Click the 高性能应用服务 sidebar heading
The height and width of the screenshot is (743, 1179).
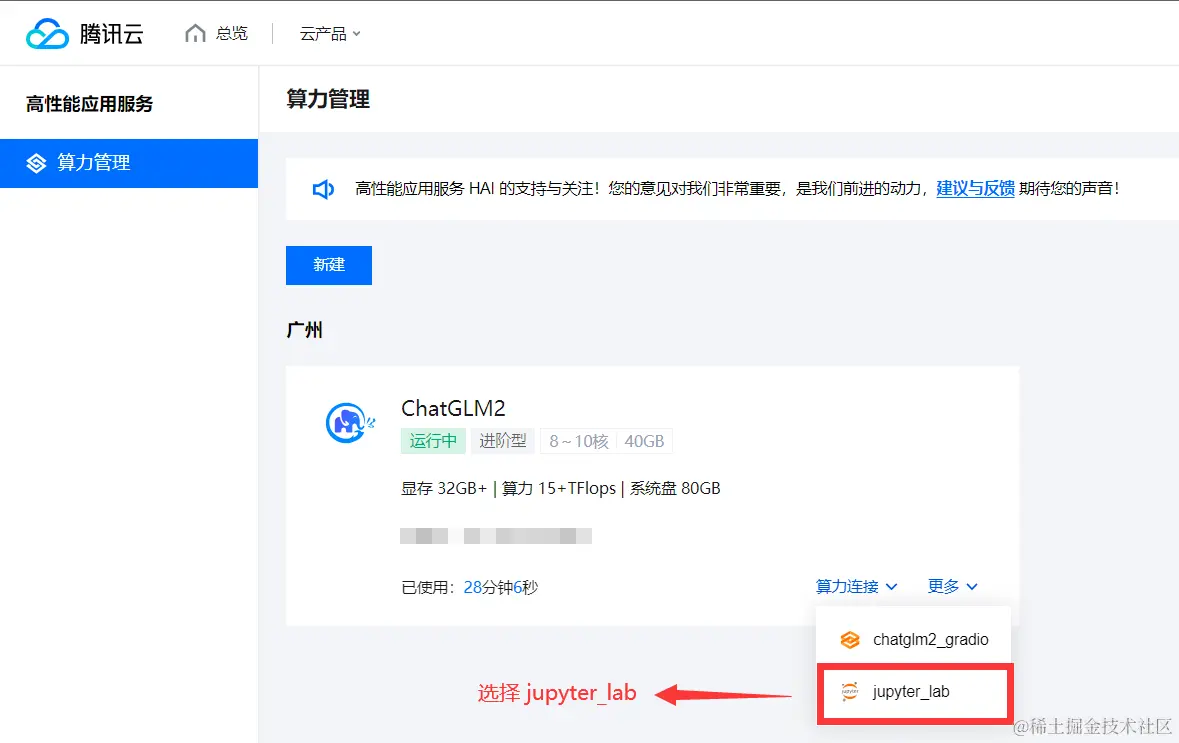click(x=89, y=104)
